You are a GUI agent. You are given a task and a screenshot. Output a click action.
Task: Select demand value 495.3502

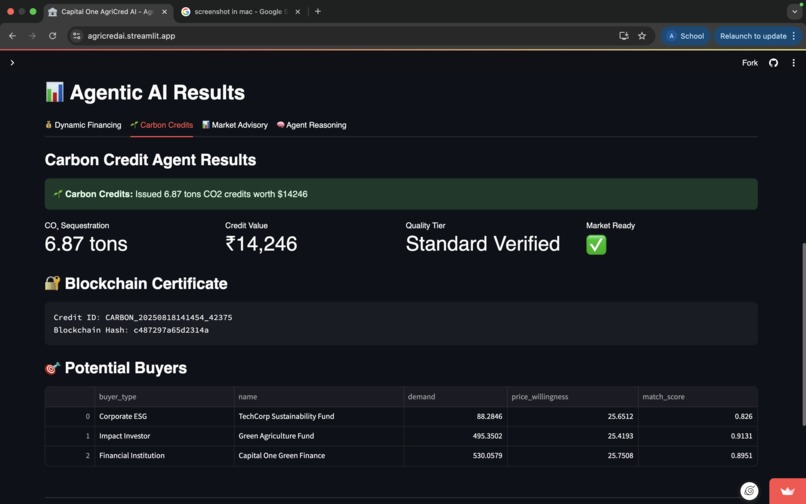tap(455, 436)
